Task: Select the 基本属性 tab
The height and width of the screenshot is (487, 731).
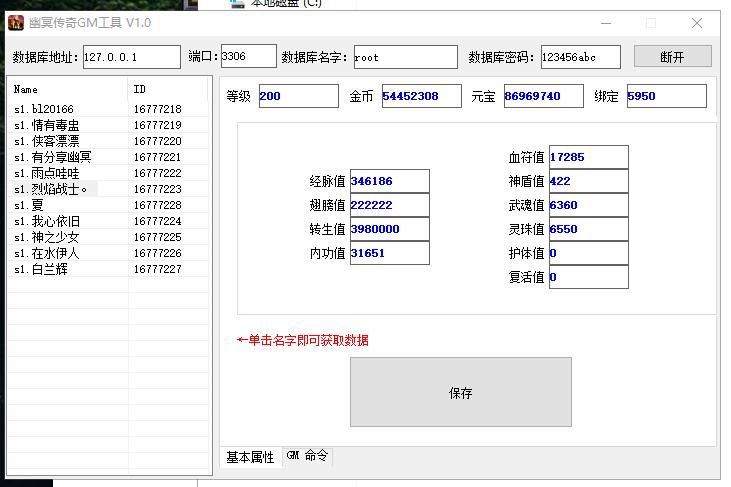Action: point(250,457)
